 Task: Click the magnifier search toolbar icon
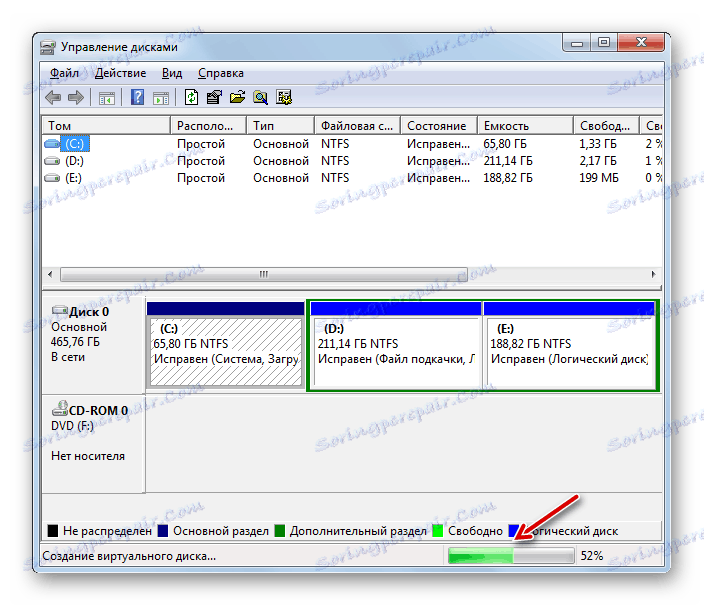(x=260, y=97)
